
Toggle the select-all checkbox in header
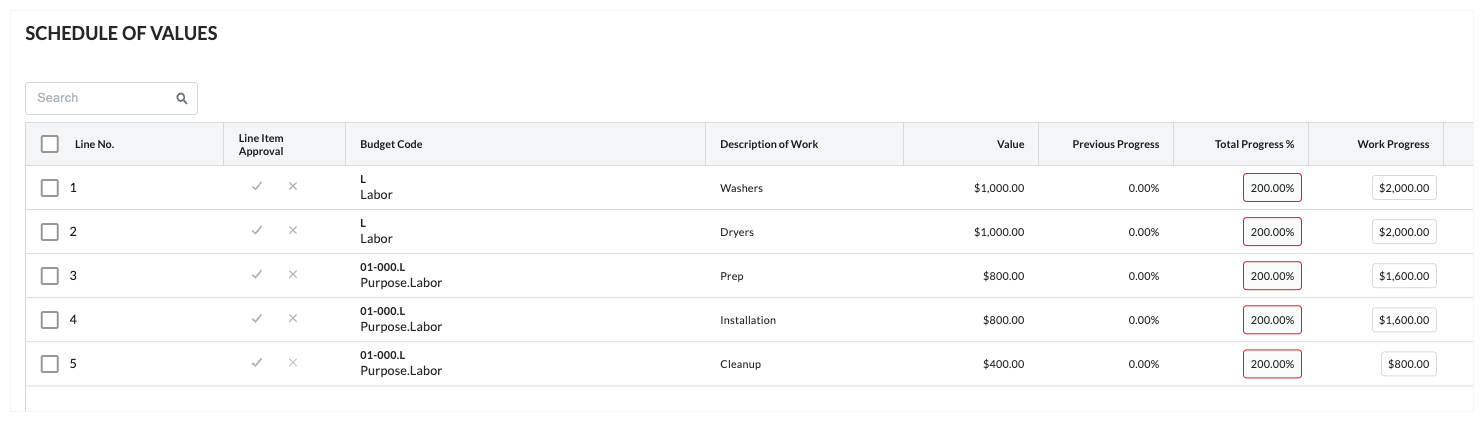coord(50,144)
